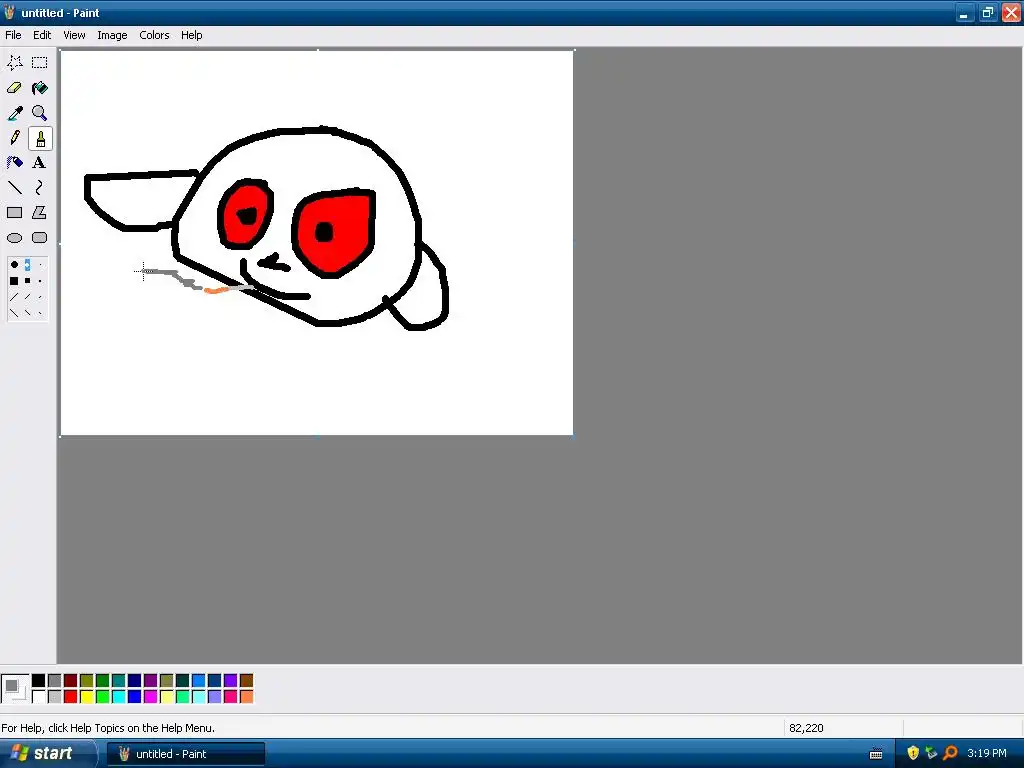Select the Text tool
Viewport: 1024px width, 768px height.
click(40, 163)
